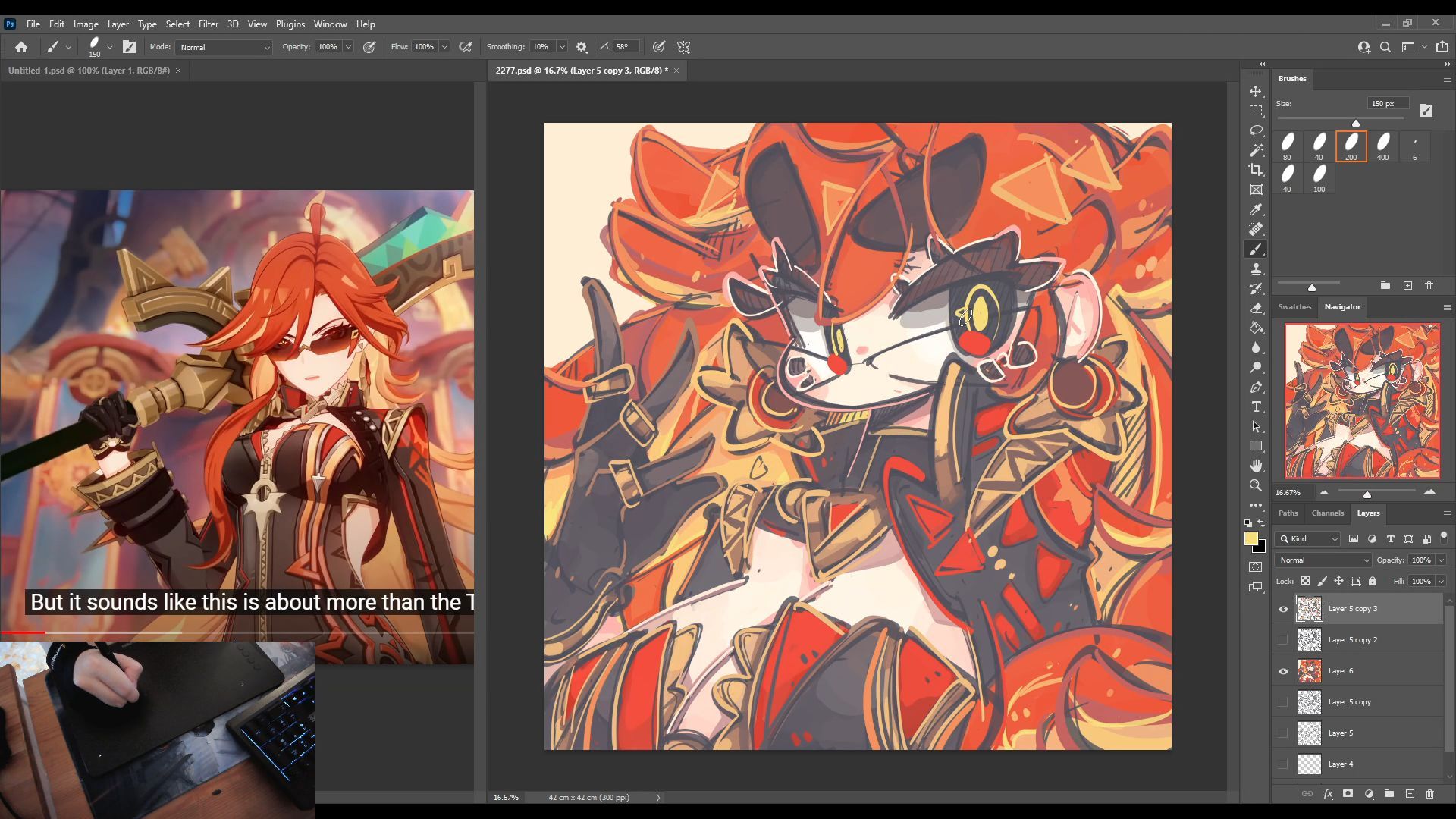Toggle pressure for opacity icon
Image resolution: width=1456 pixels, height=819 pixels.
click(369, 47)
